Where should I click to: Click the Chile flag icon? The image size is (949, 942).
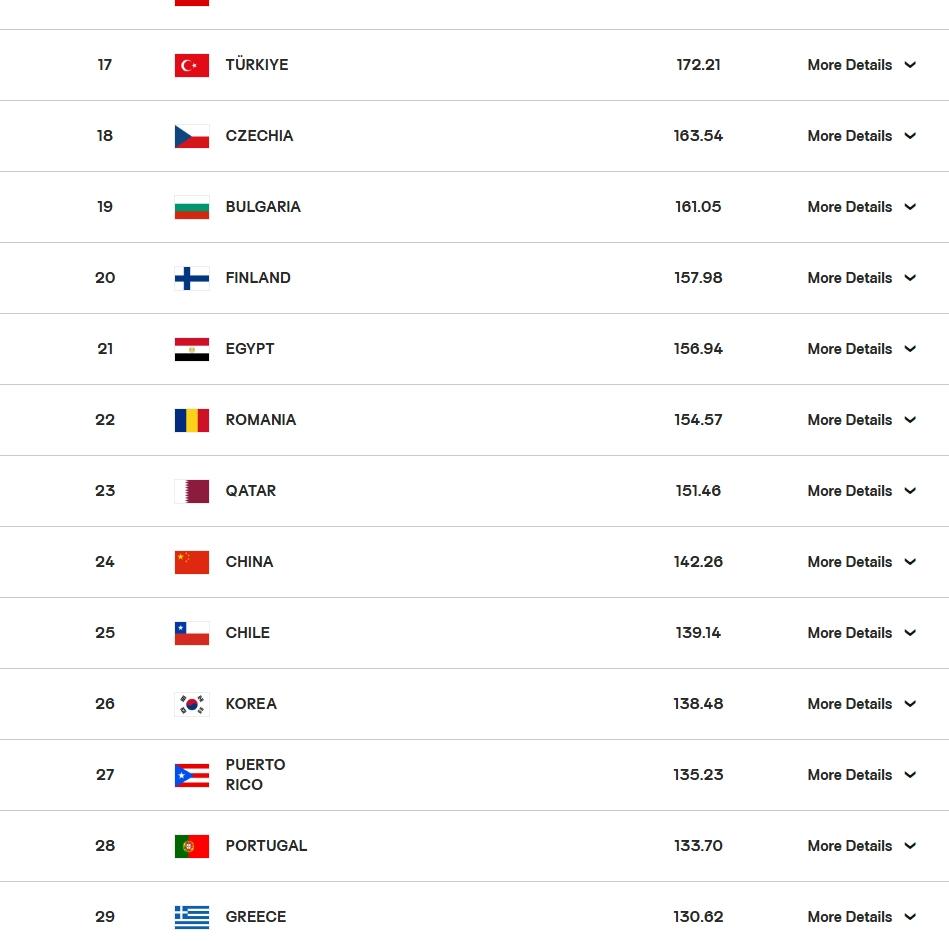point(192,633)
